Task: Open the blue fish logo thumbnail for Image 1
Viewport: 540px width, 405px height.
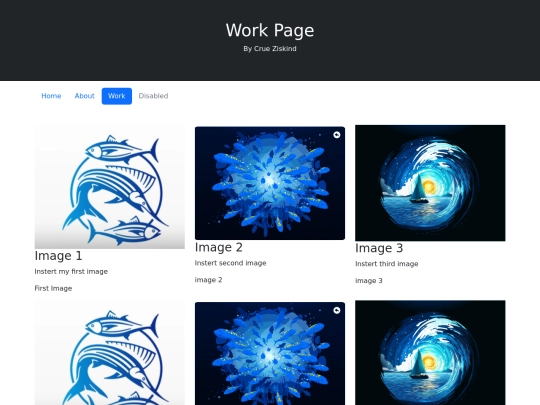Action: (x=110, y=187)
